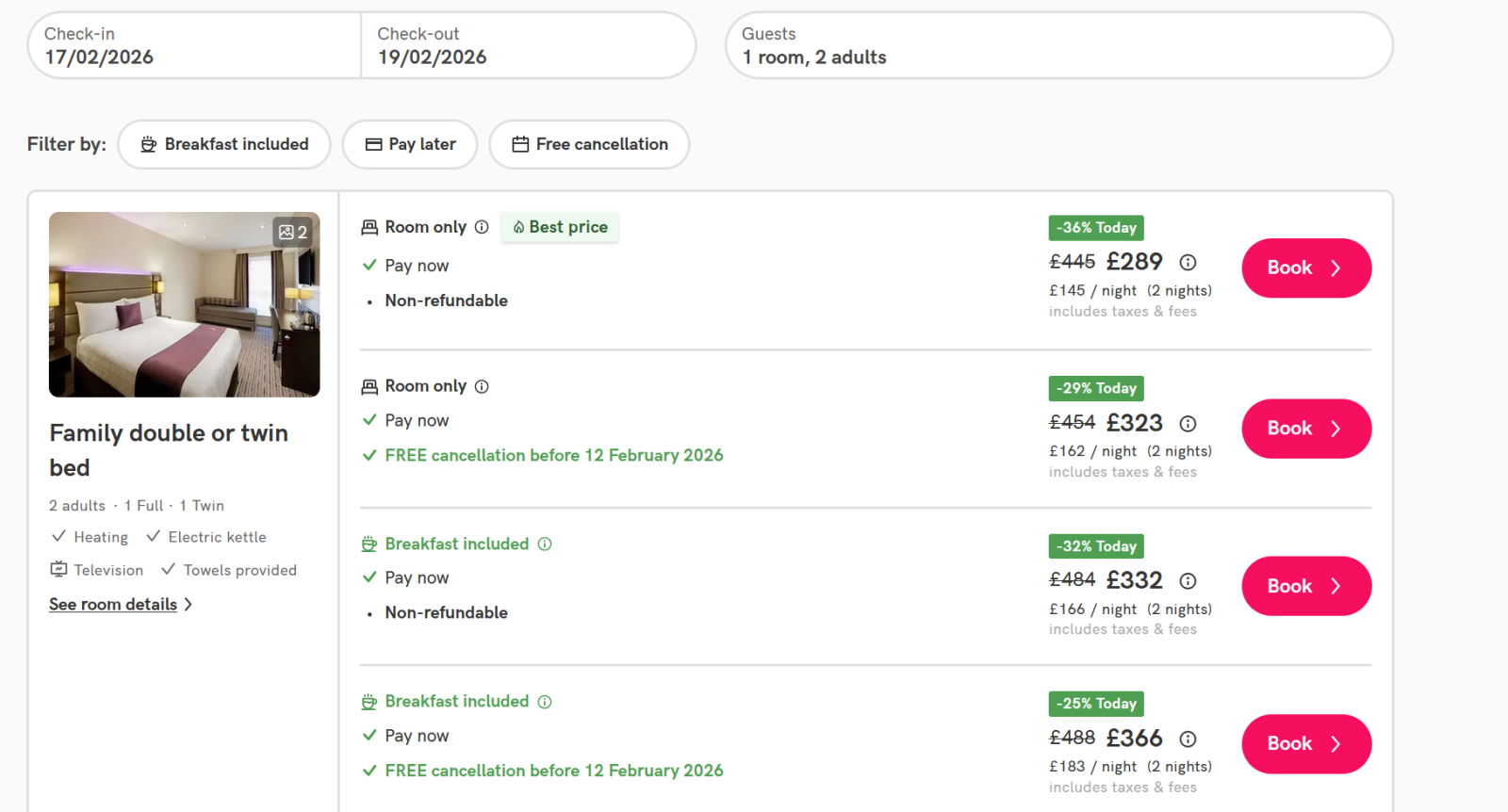Open info icon next to £289 price
Image resolution: width=1508 pixels, height=812 pixels.
[1188, 263]
